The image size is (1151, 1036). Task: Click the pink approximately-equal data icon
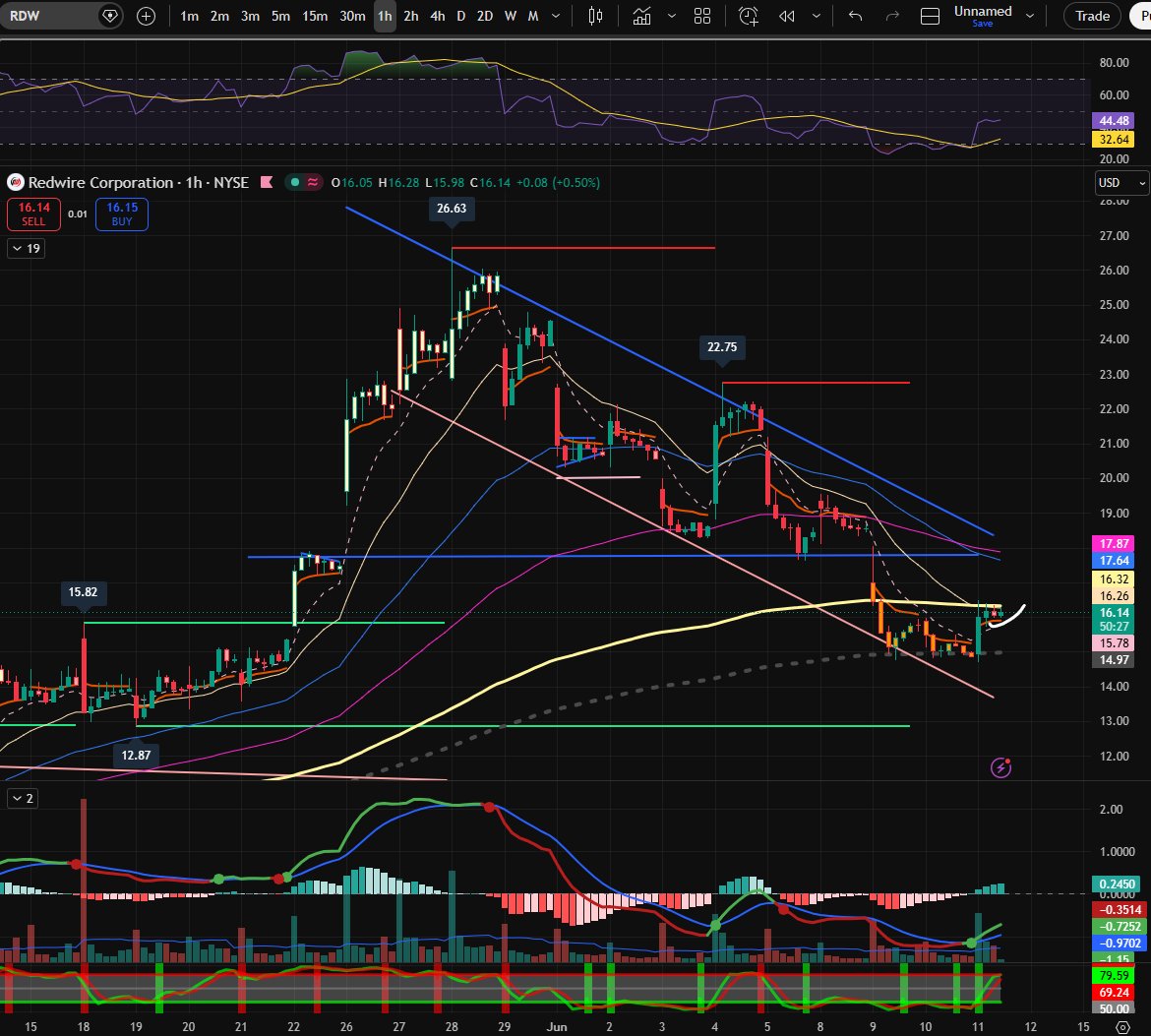(x=313, y=182)
